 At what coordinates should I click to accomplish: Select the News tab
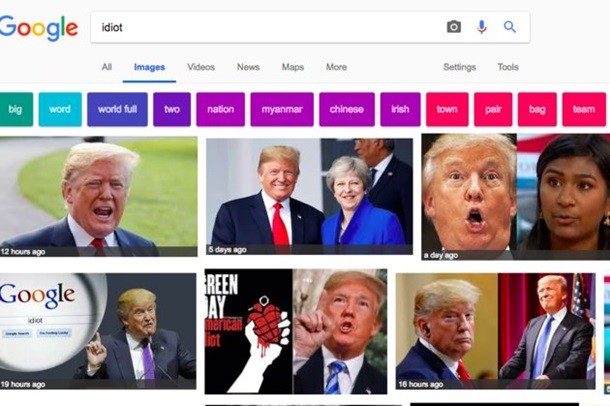pyautogui.click(x=248, y=67)
